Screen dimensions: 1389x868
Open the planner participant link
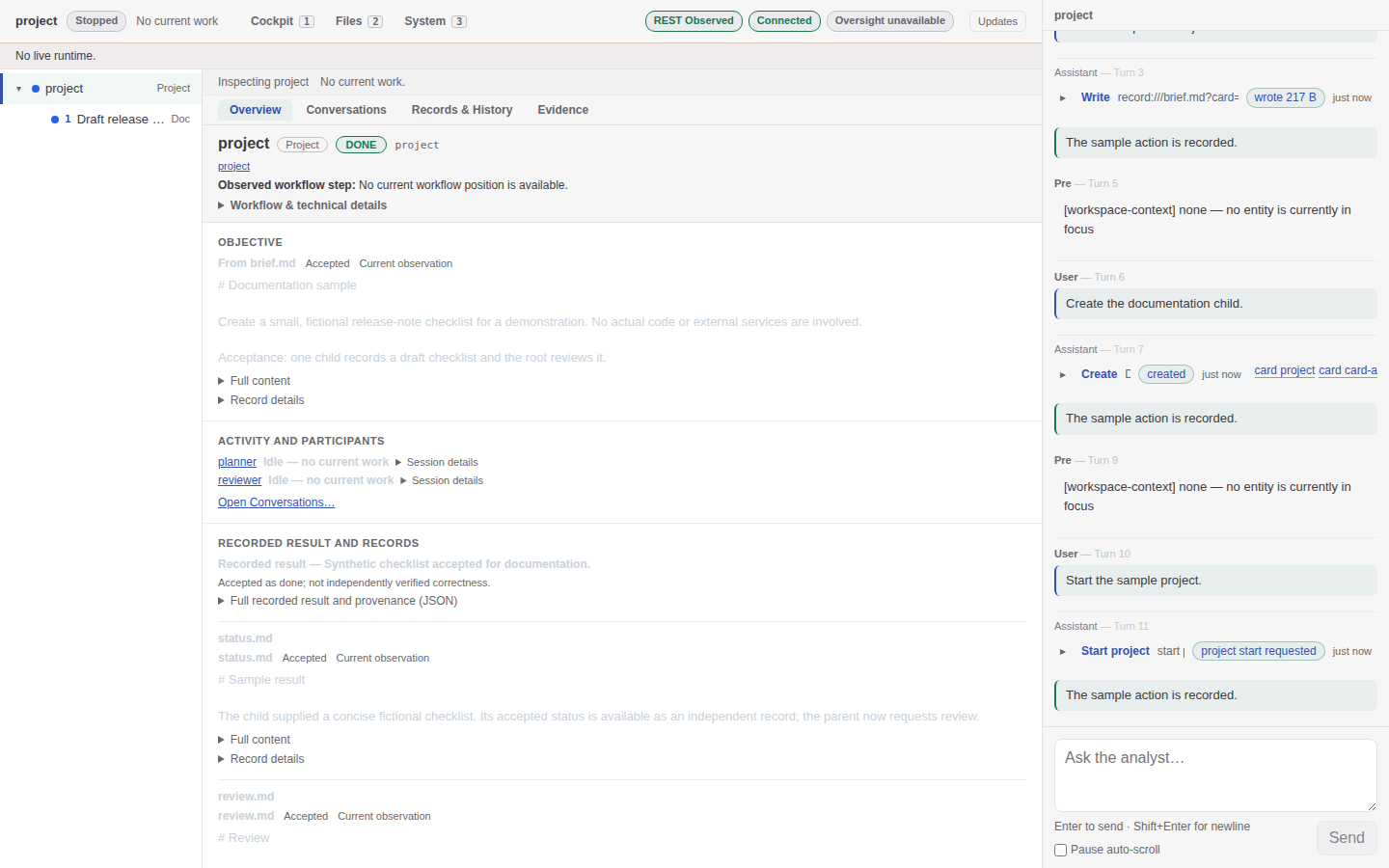point(237,462)
